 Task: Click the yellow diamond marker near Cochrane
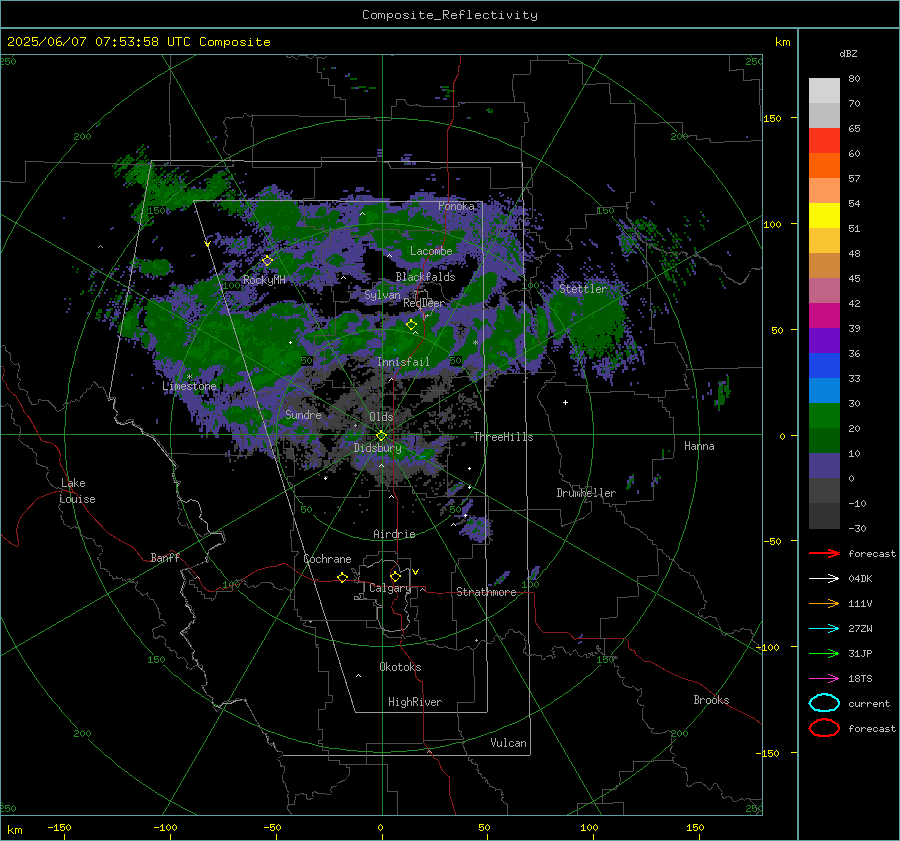(342, 577)
